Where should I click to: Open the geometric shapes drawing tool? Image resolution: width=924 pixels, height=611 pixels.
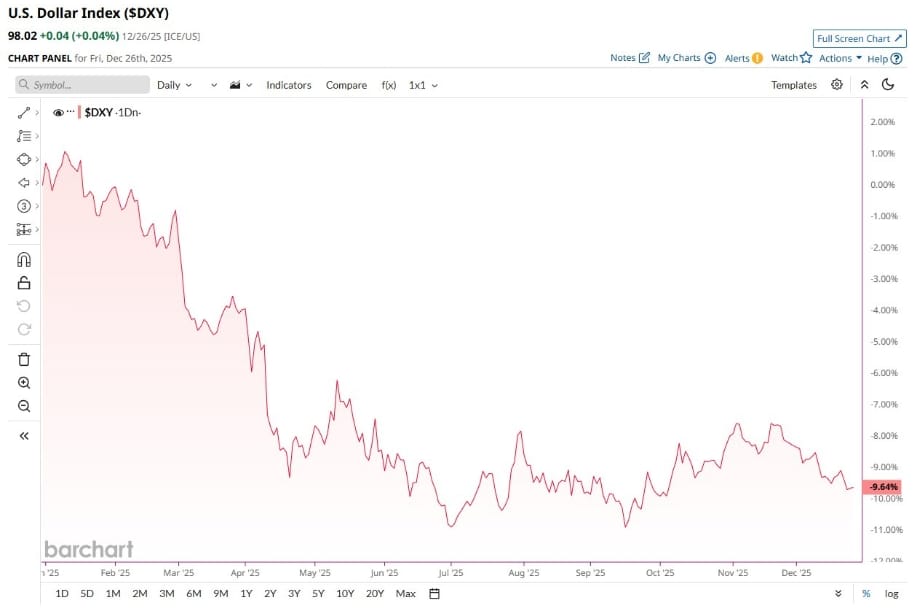pos(22,159)
